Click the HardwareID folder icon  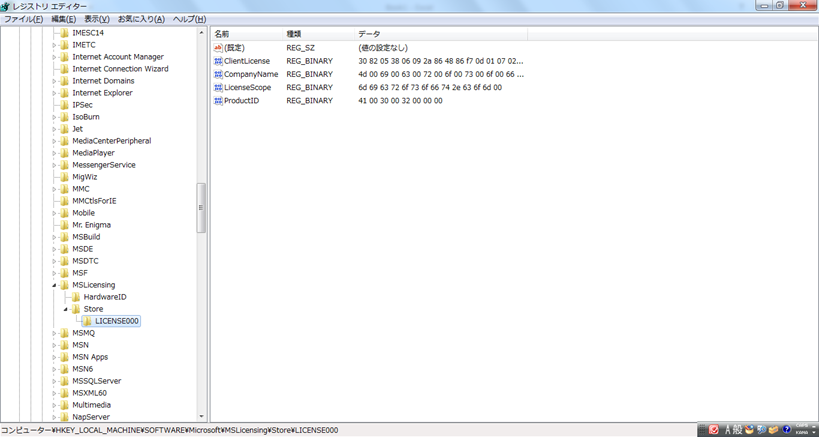click(76, 297)
